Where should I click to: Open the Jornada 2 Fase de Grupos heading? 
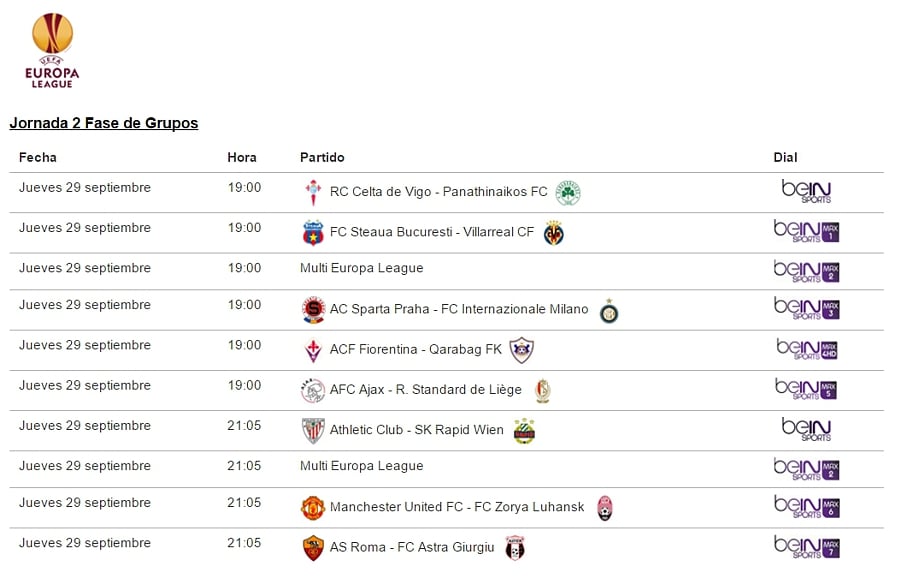click(x=104, y=123)
